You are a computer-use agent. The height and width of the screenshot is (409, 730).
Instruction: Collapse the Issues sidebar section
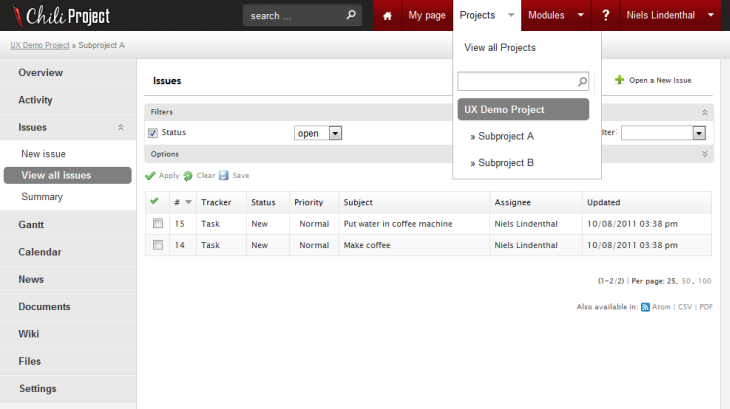[121, 128]
